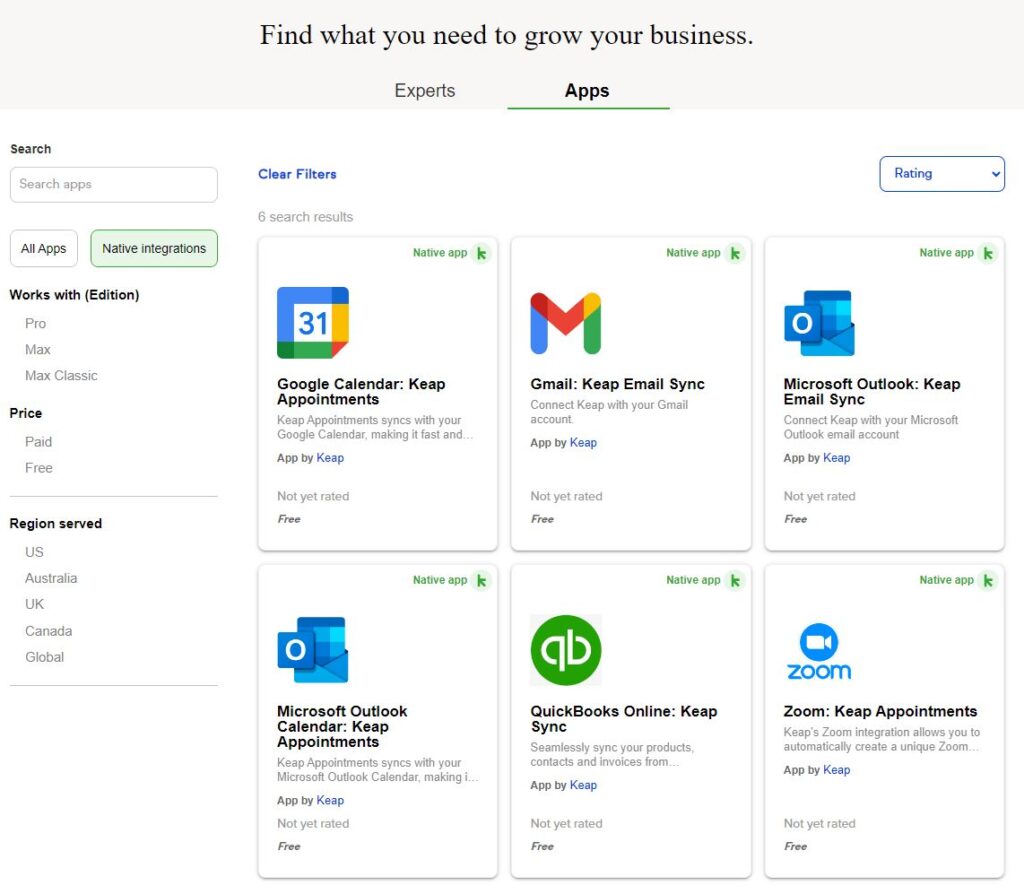Switch to the Experts tab

(x=424, y=91)
